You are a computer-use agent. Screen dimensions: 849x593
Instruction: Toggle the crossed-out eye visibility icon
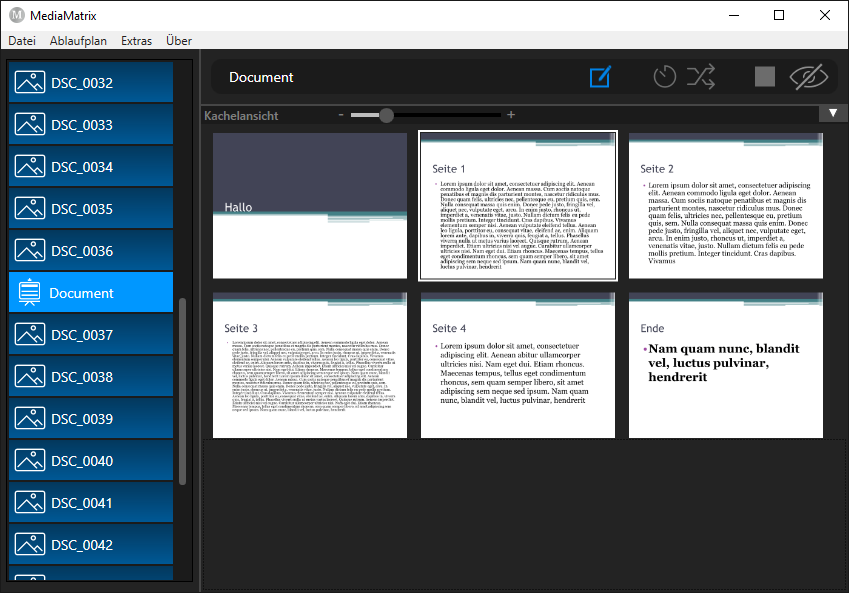coord(809,77)
